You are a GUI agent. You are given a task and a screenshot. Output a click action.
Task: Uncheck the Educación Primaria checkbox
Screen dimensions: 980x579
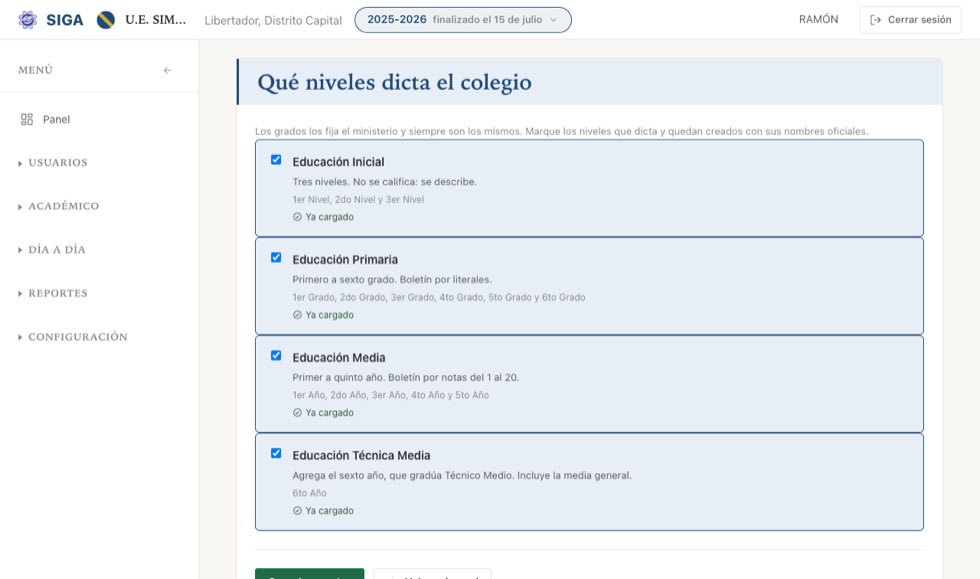coord(276,258)
